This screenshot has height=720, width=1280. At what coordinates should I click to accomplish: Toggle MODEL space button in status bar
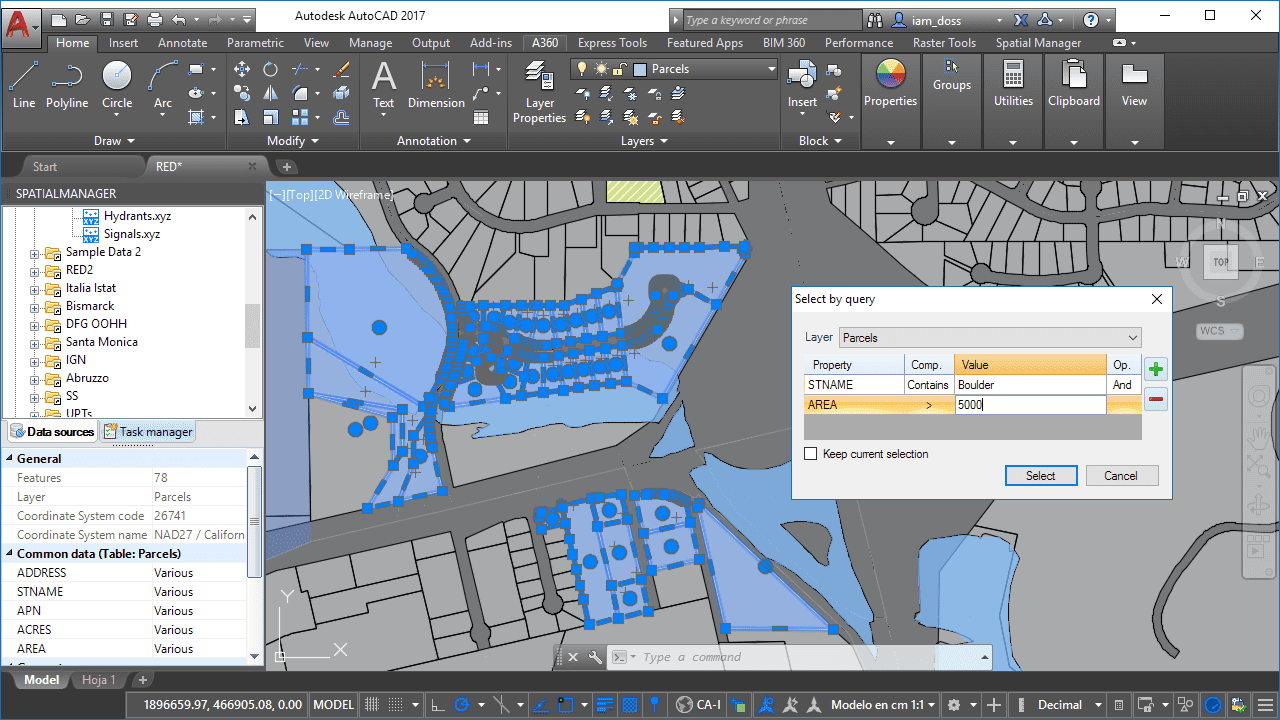click(334, 705)
